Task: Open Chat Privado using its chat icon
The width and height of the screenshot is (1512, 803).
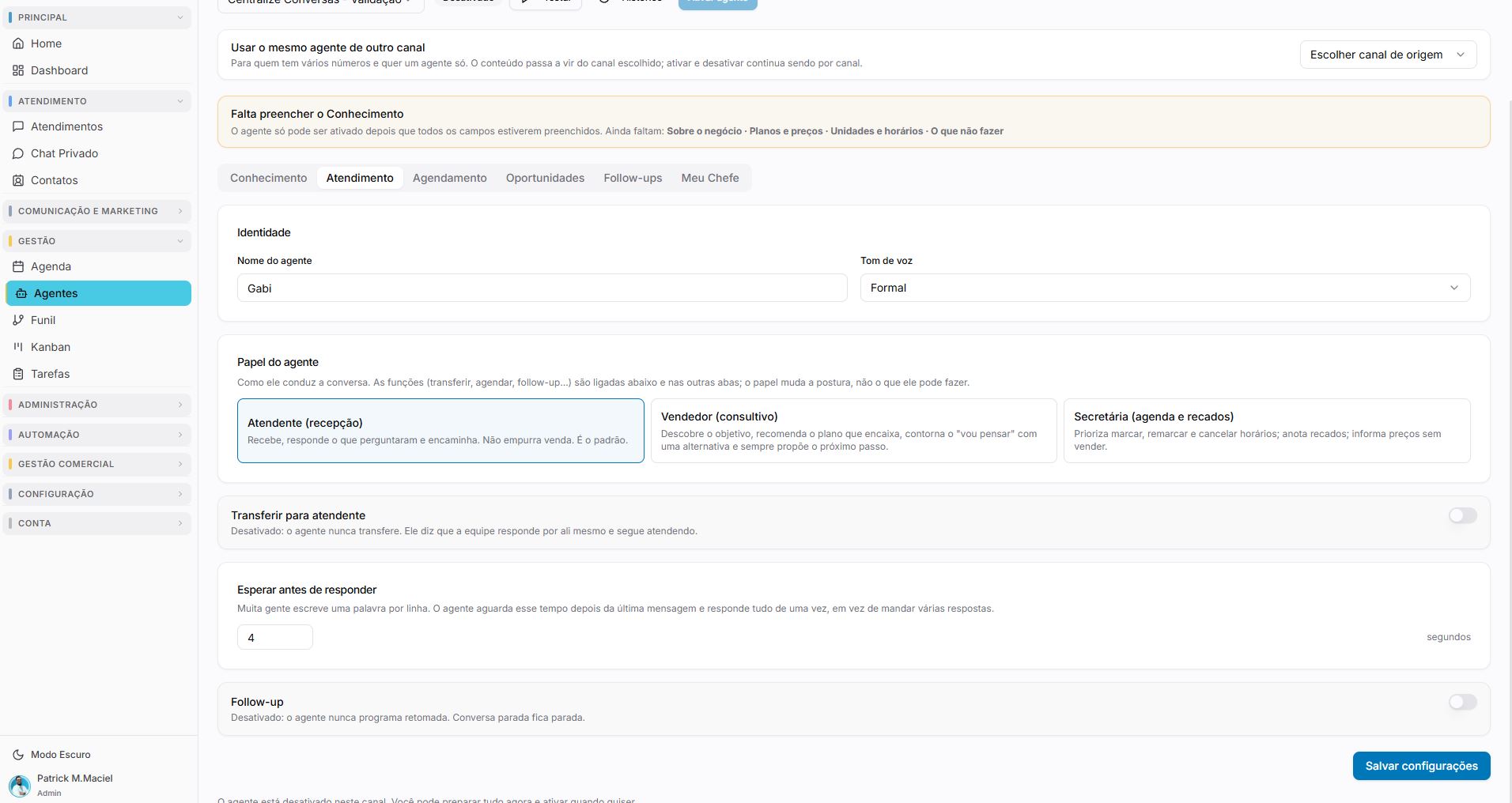Action: pyautogui.click(x=18, y=153)
